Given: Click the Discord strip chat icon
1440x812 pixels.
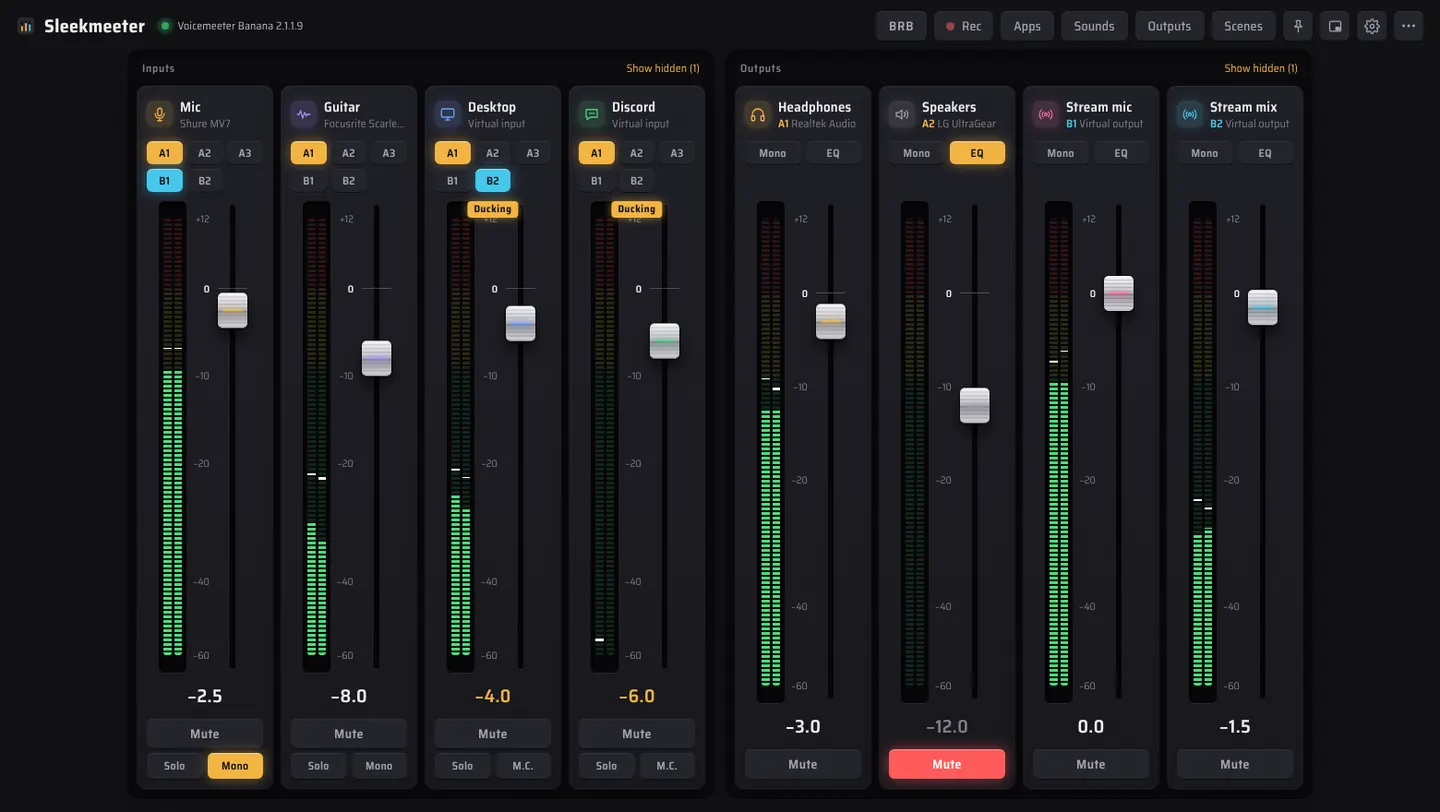Looking at the screenshot, I should pos(591,114).
